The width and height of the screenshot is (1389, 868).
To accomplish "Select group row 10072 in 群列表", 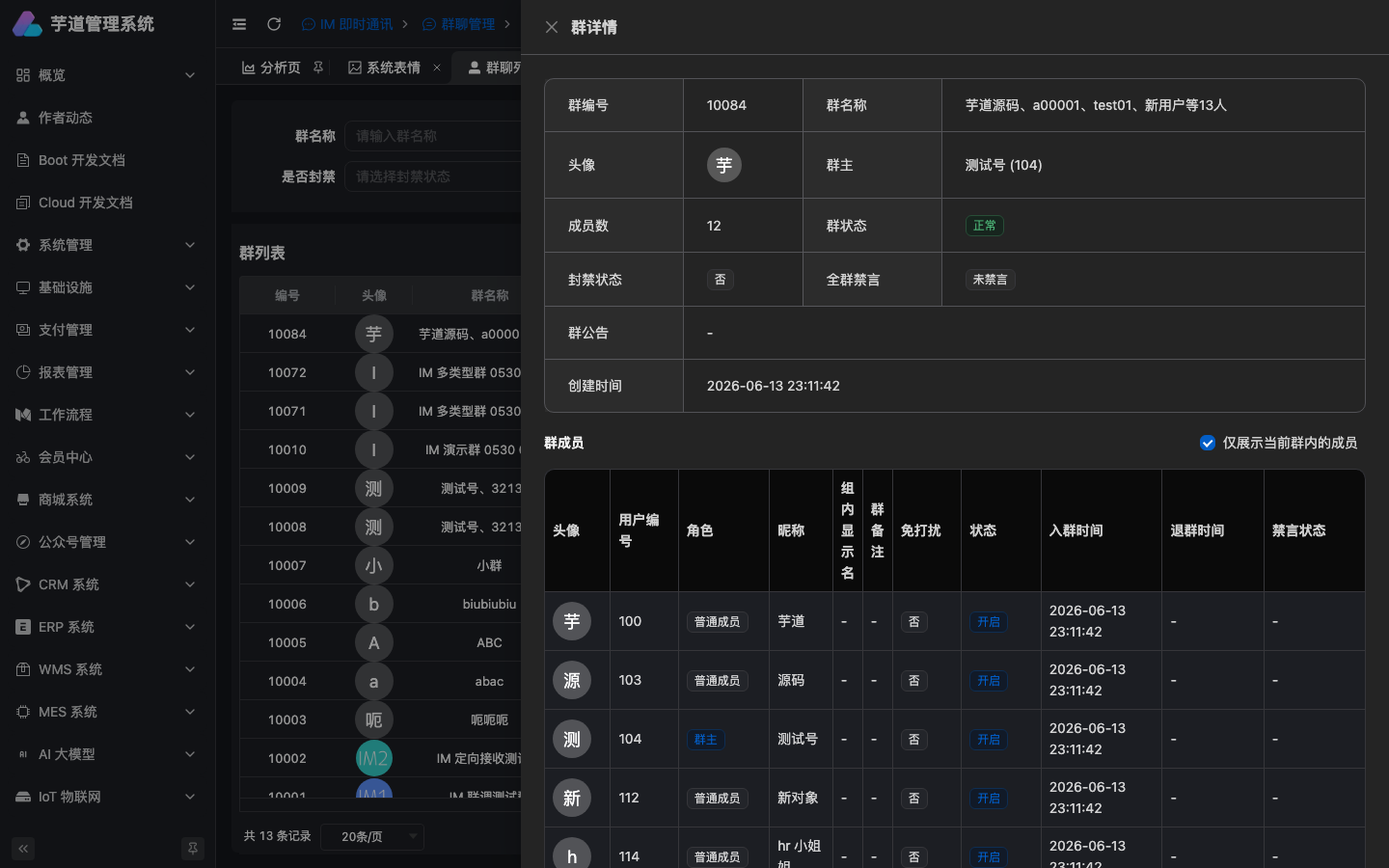I will (x=380, y=372).
